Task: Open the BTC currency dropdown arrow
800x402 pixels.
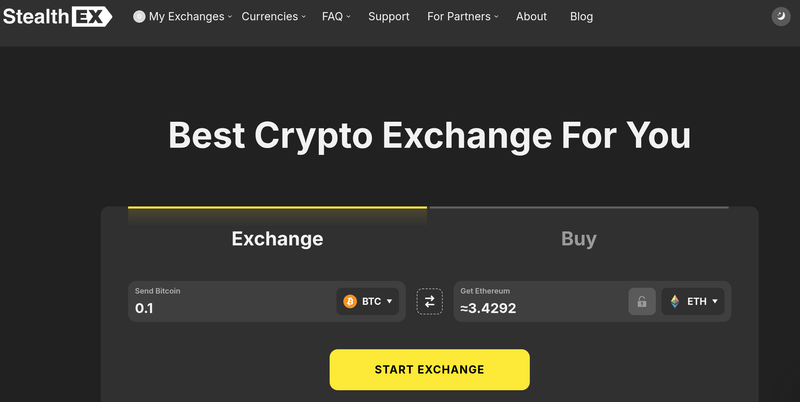Action: (389, 301)
